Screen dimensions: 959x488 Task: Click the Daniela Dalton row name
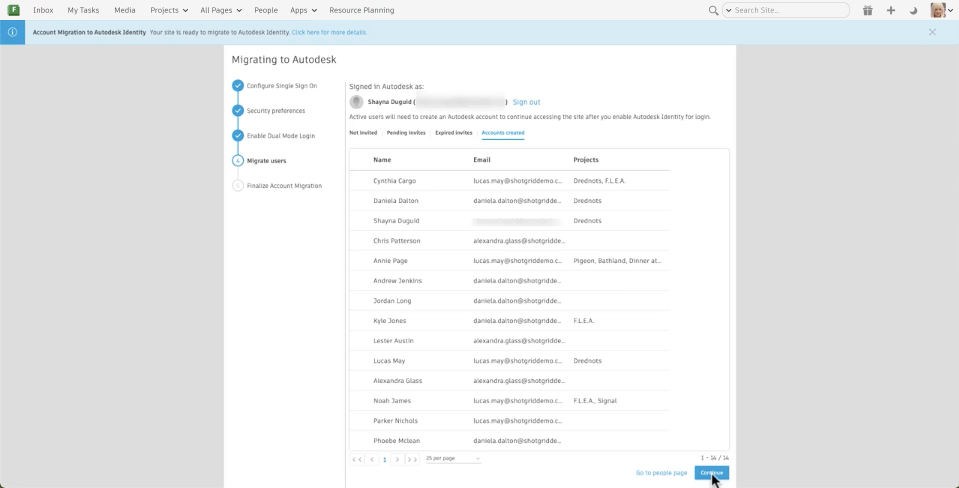[396, 201]
